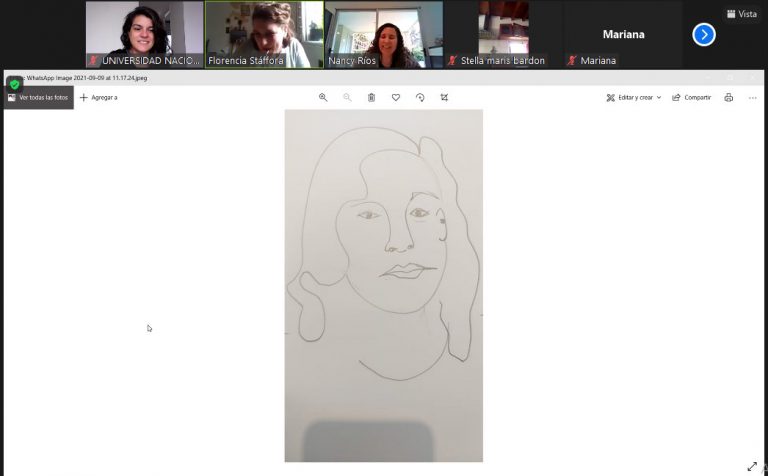The image size is (768, 476).
Task: Add photo to favorites with heart icon
Action: point(396,97)
